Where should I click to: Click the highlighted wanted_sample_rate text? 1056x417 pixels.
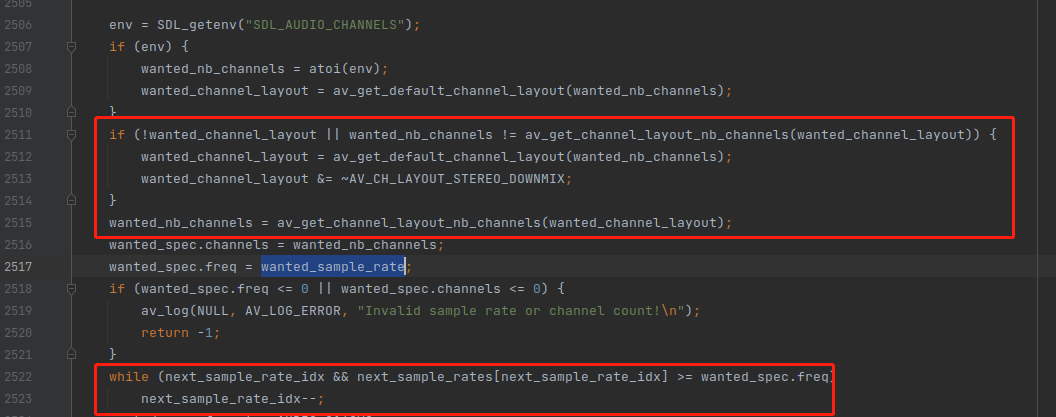point(333,267)
